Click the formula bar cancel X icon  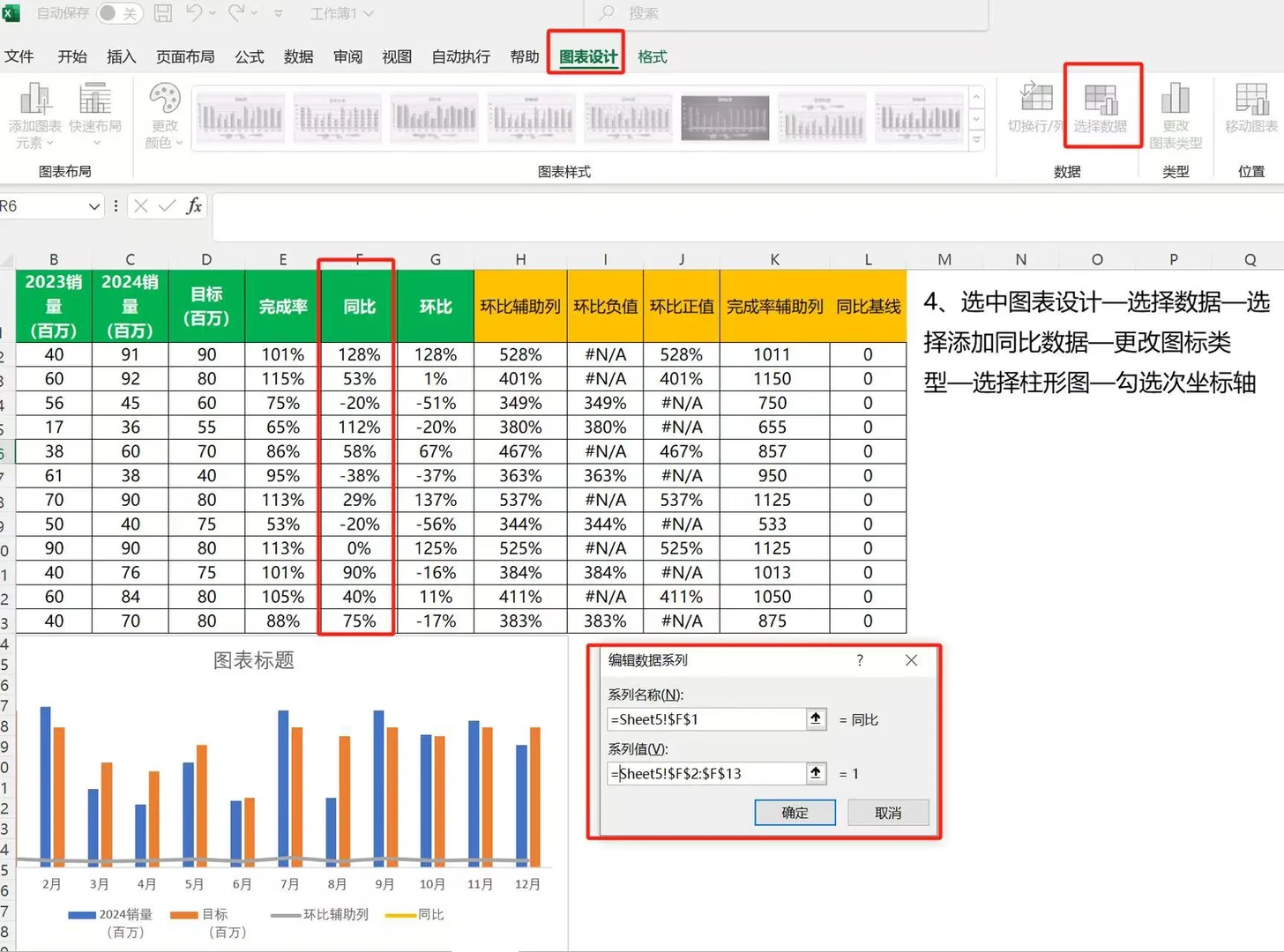click(x=140, y=206)
